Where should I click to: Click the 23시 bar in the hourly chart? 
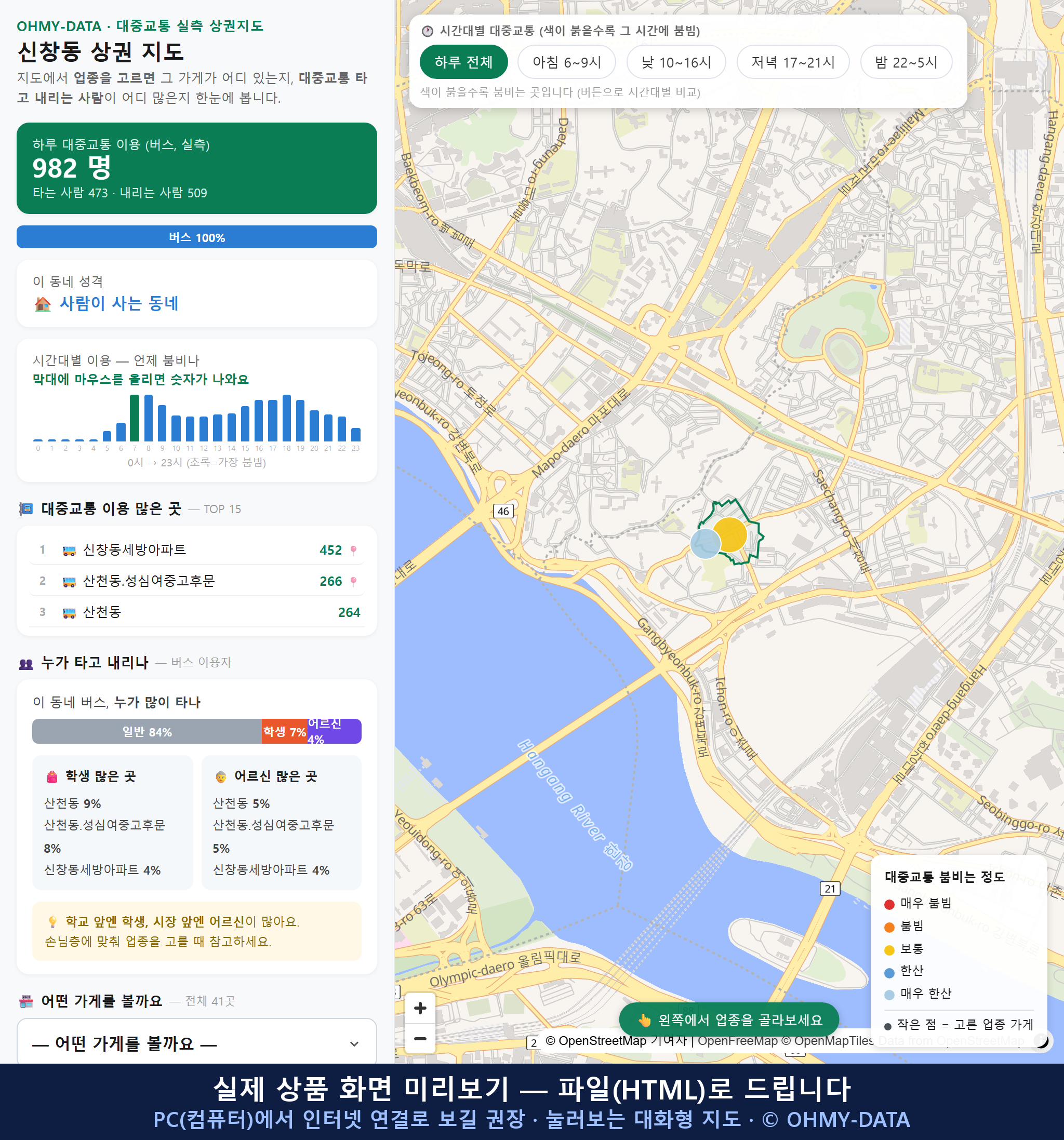(x=356, y=435)
